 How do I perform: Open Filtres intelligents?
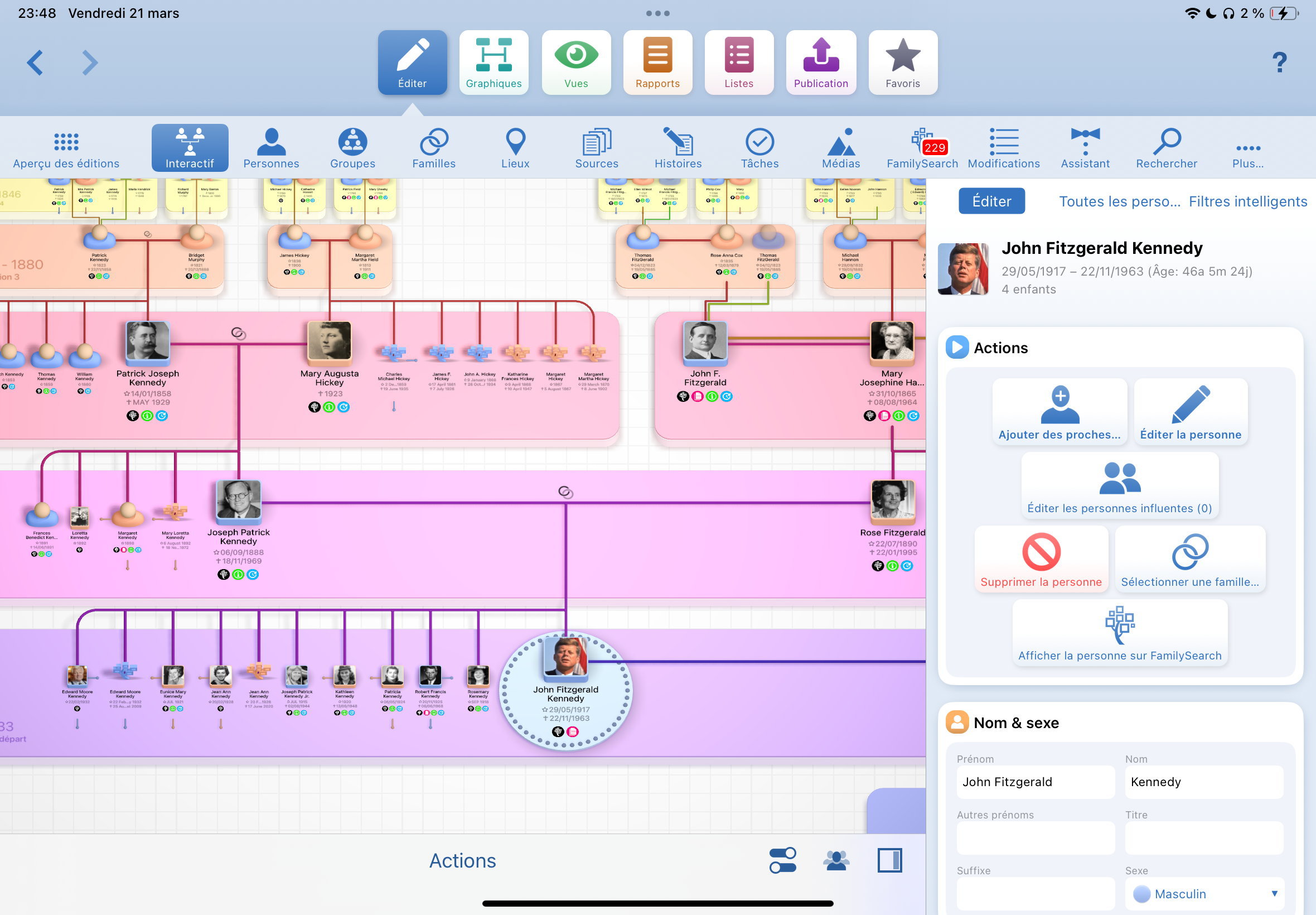1248,201
